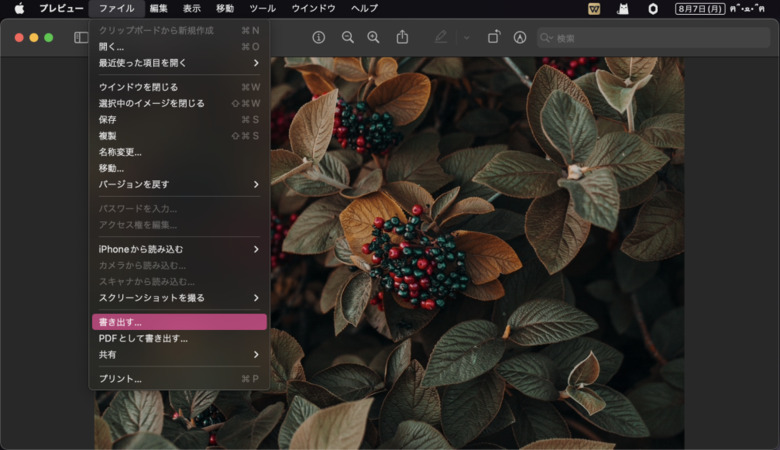Open the 移動 menu in the menu bar
This screenshot has height=450, width=780.
[x=225, y=8]
